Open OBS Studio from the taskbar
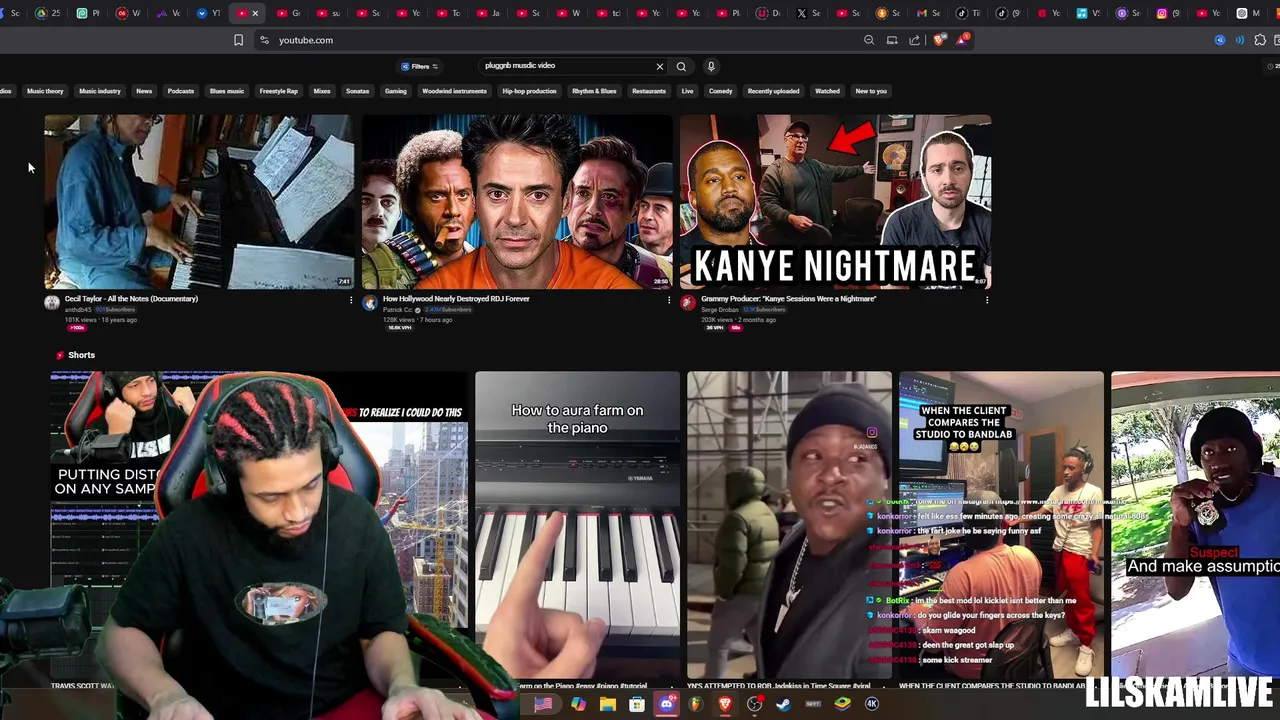This screenshot has width=1280, height=720. 754,704
